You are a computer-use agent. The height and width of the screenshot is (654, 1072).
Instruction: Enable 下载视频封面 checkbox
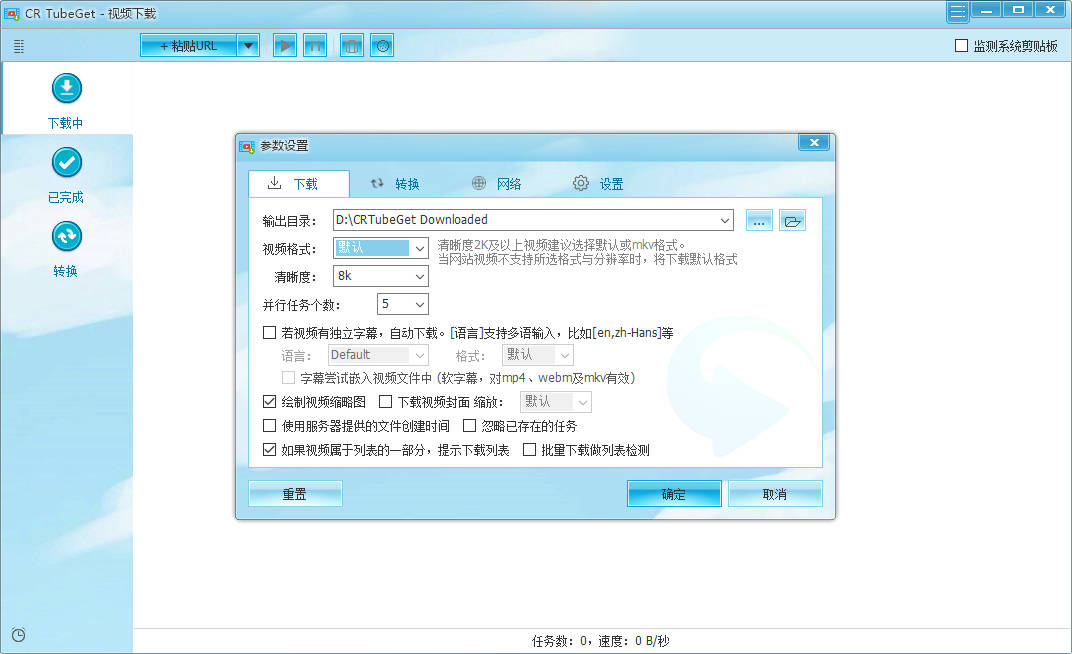tap(386, 402)
